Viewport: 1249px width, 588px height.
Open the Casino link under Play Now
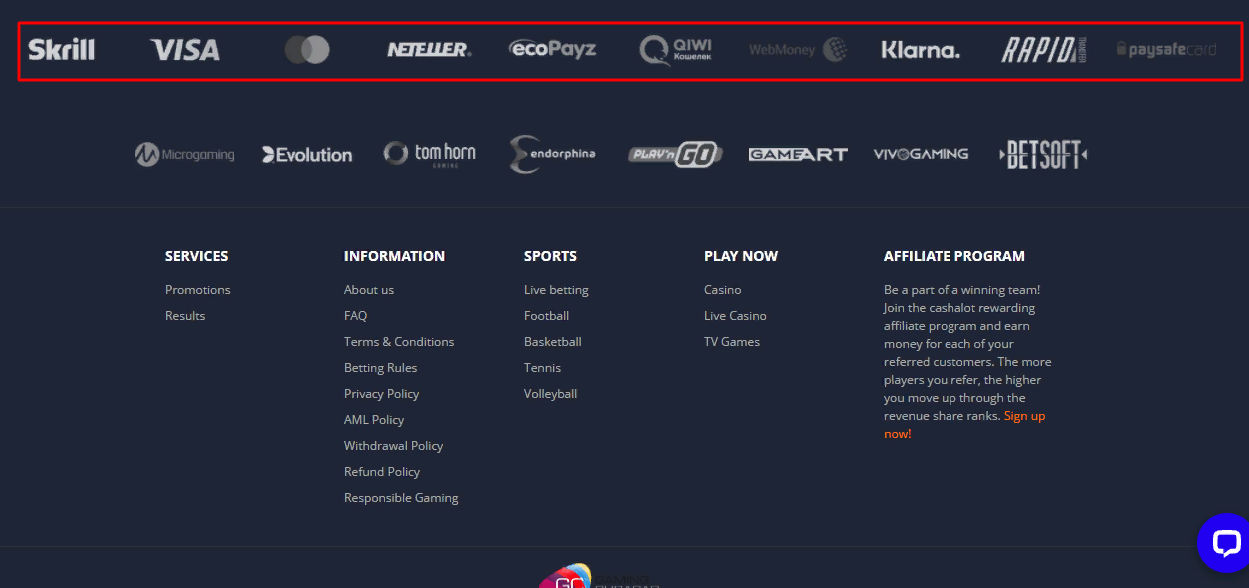click(x=723, y=290)
